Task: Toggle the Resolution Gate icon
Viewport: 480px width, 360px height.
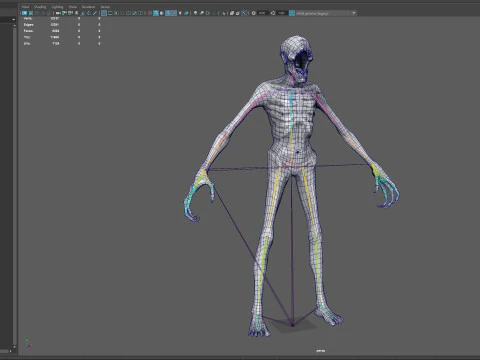Action: click(x=116, y=13)
